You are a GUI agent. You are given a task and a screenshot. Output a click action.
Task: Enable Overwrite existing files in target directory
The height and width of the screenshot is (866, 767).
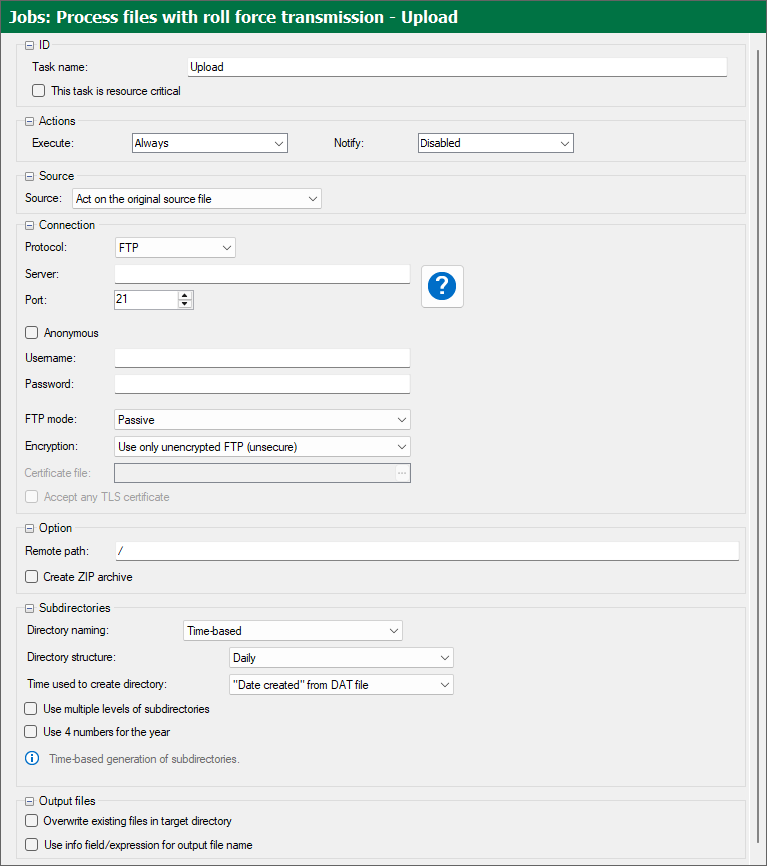(x=31, y=821)
